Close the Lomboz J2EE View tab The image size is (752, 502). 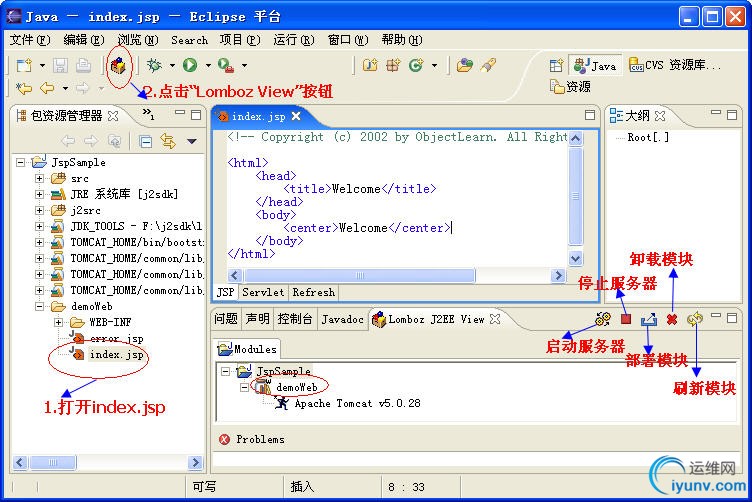(495, 319)
